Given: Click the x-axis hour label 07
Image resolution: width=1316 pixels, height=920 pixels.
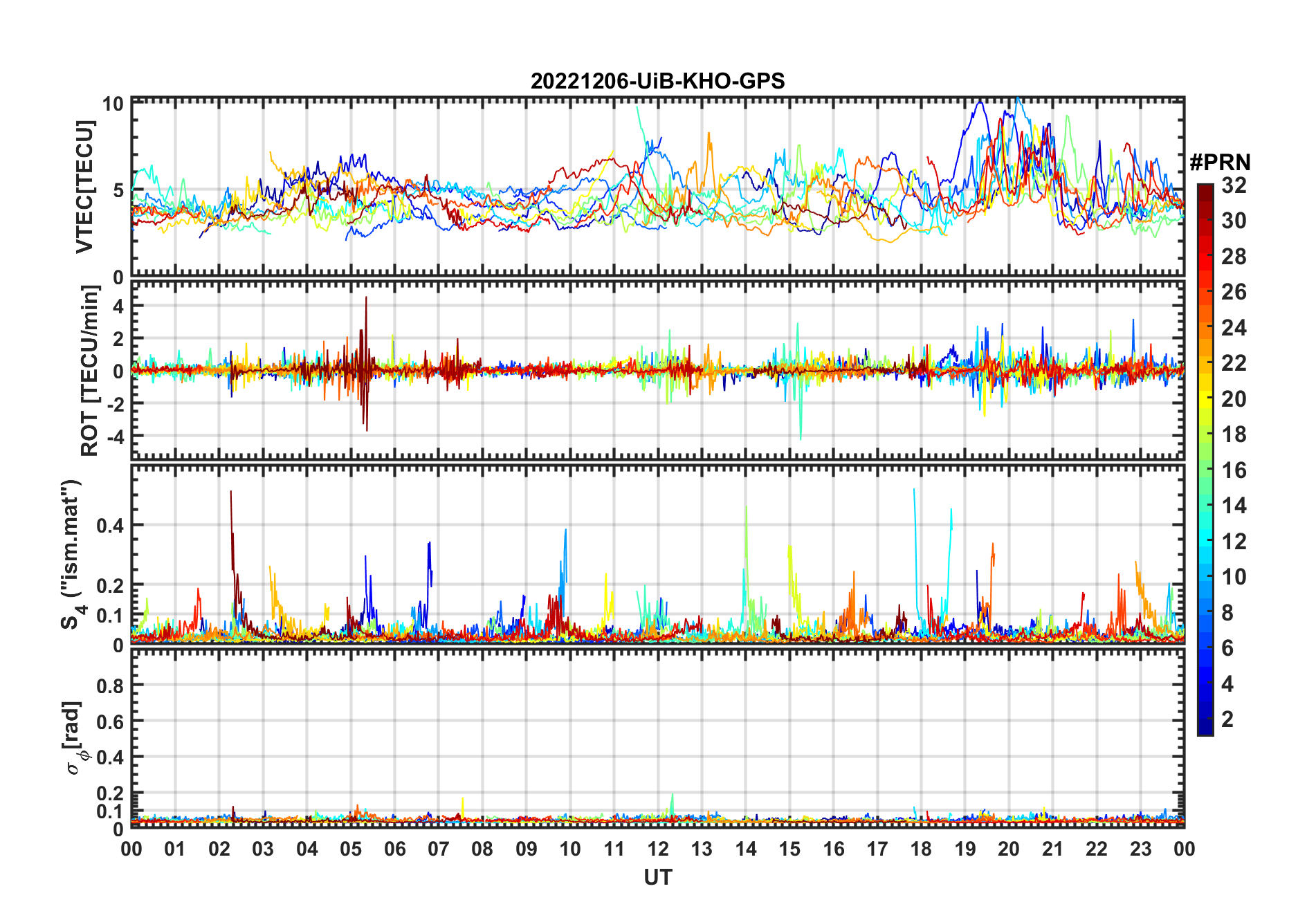Looking at the screenshot, I should tap(439, 849).
